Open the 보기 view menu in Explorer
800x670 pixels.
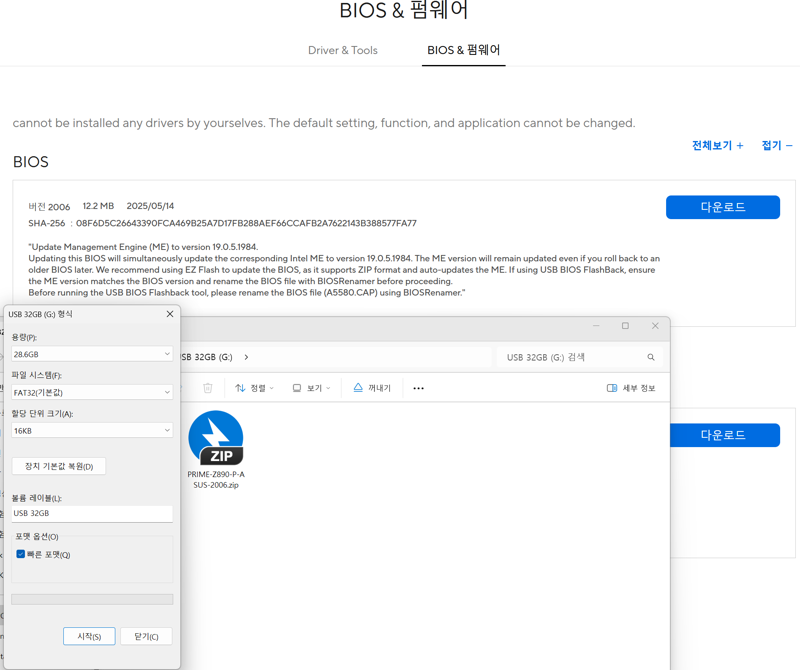click(x=311, y=388)
